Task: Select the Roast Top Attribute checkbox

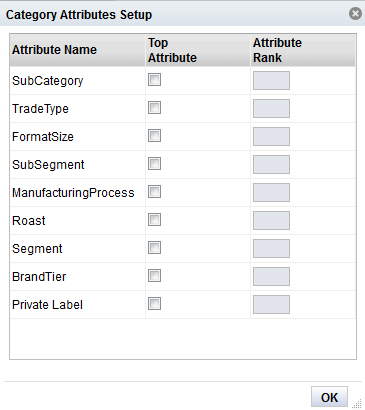Action: (x=154, y=220)
